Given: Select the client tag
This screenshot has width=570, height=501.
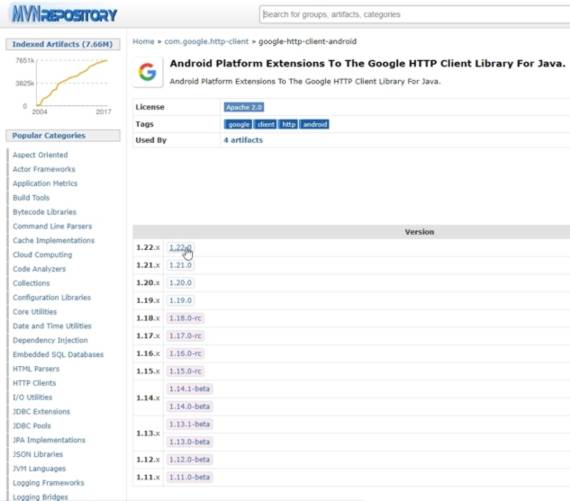Looking at the screenshot, I should [265, 124].
